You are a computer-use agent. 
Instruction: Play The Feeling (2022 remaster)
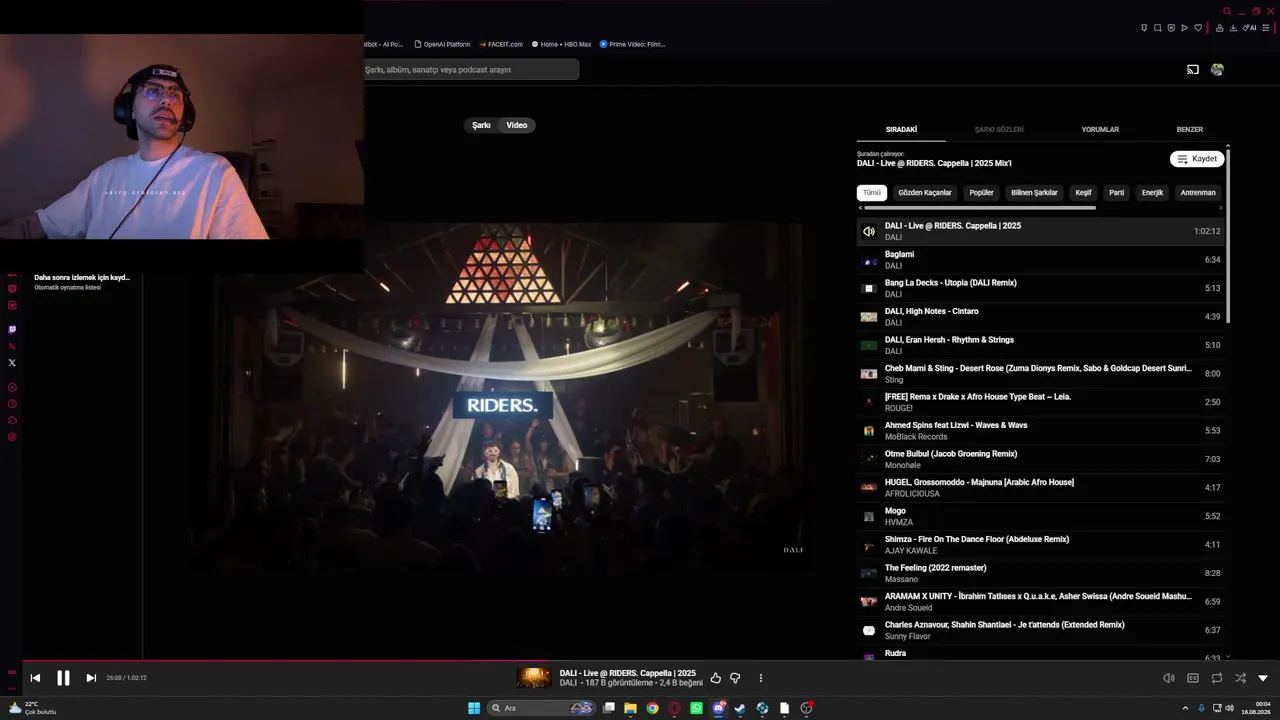pos(1040,573)
